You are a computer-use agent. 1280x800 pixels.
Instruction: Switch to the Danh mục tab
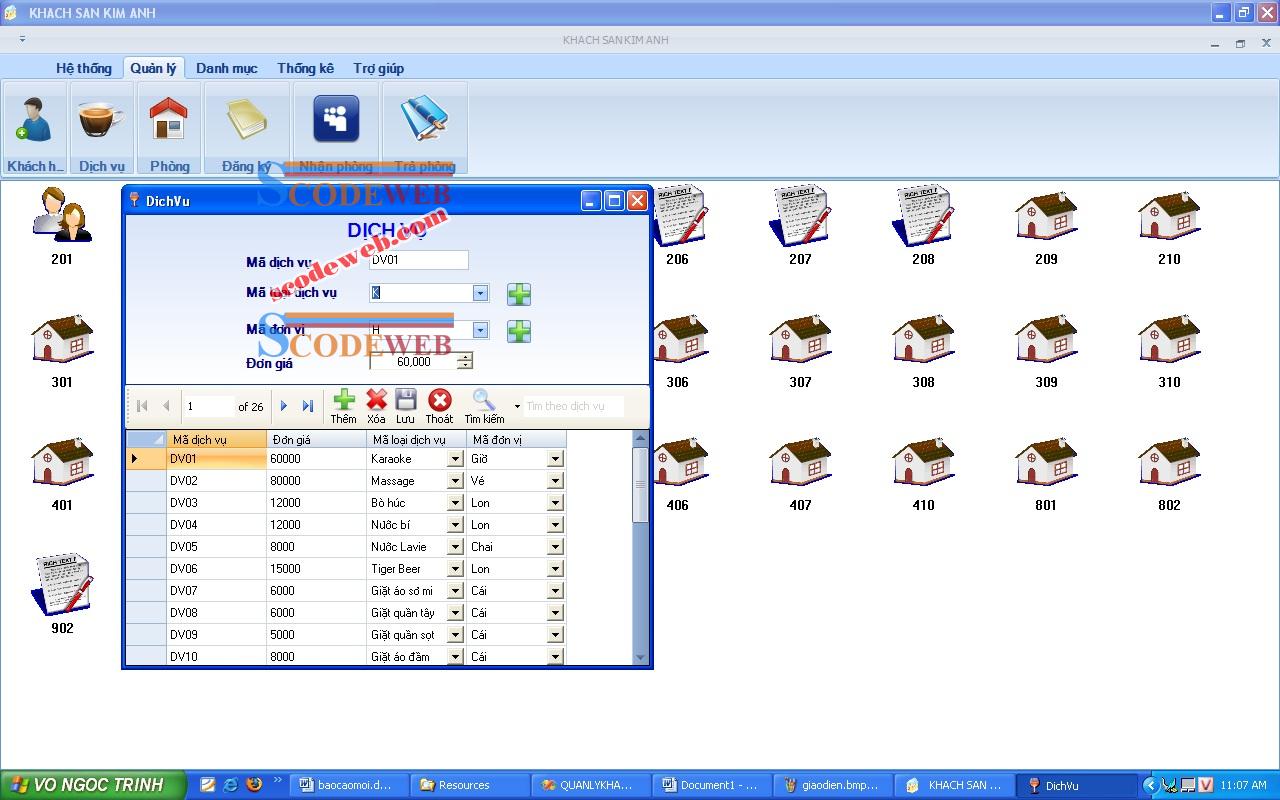pos(226,68)
